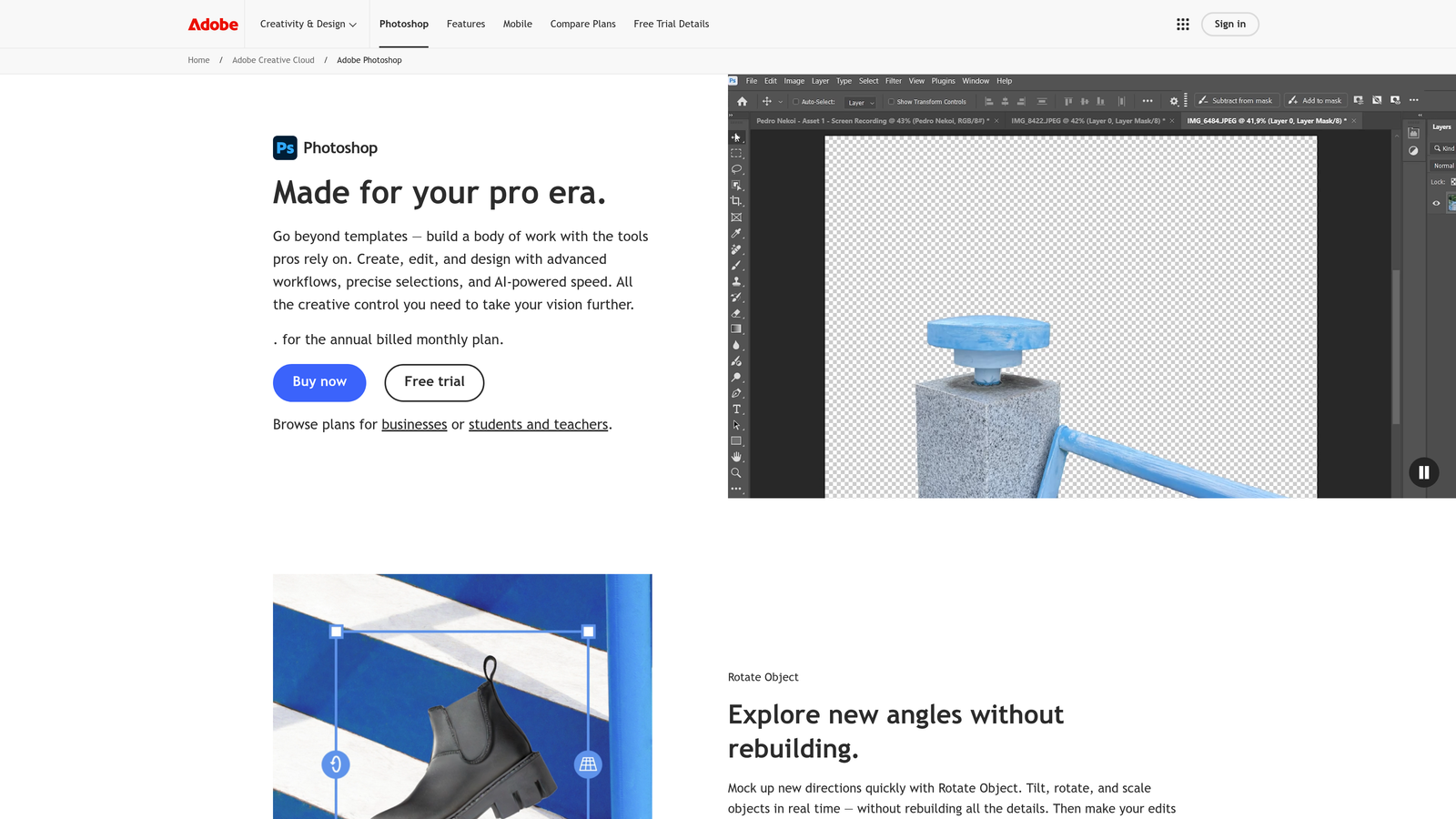Screen dimensions: 1456x819
Task: Switch to the Features nav tab
Action: (466, 25)
